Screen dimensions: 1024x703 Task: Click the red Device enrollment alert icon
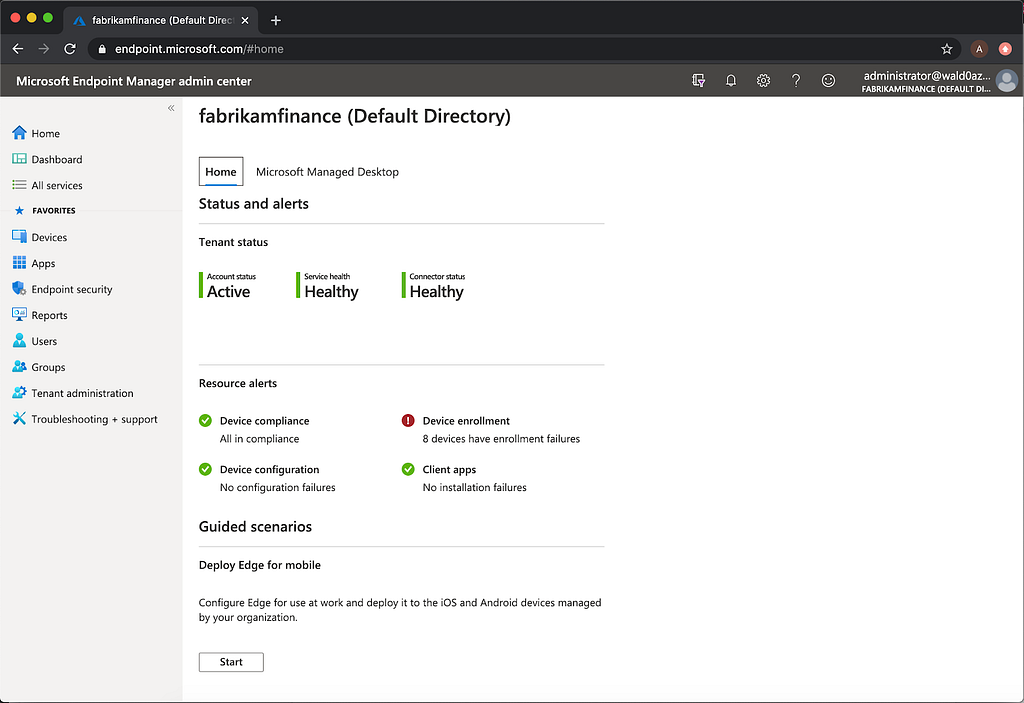[x=408, y=420]
